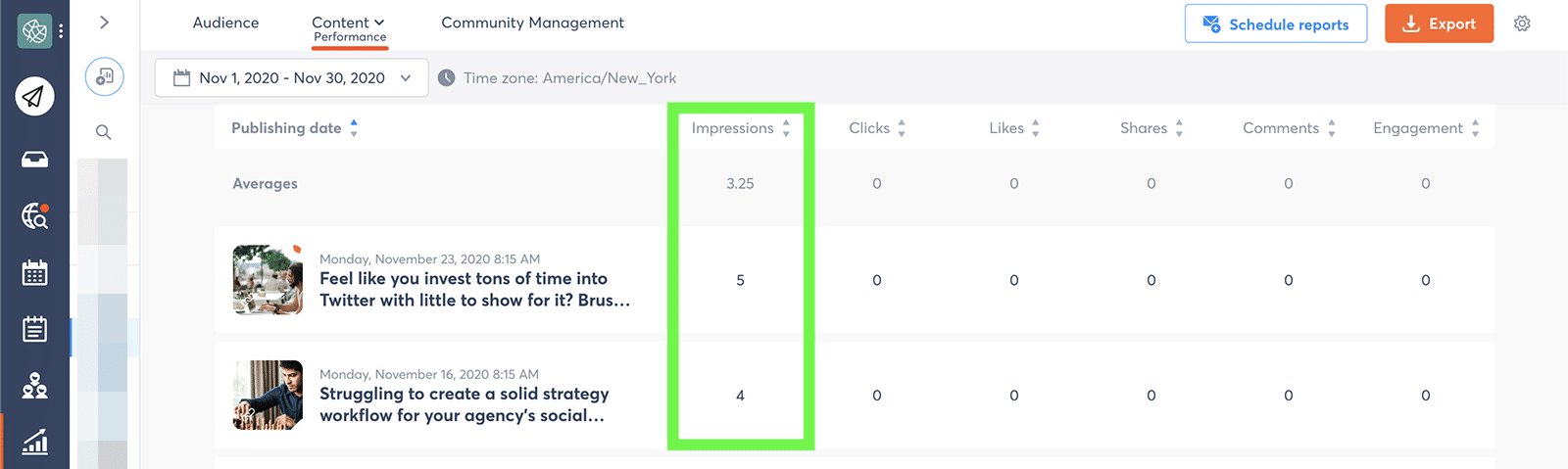Switch to the Audience tab

225,23
